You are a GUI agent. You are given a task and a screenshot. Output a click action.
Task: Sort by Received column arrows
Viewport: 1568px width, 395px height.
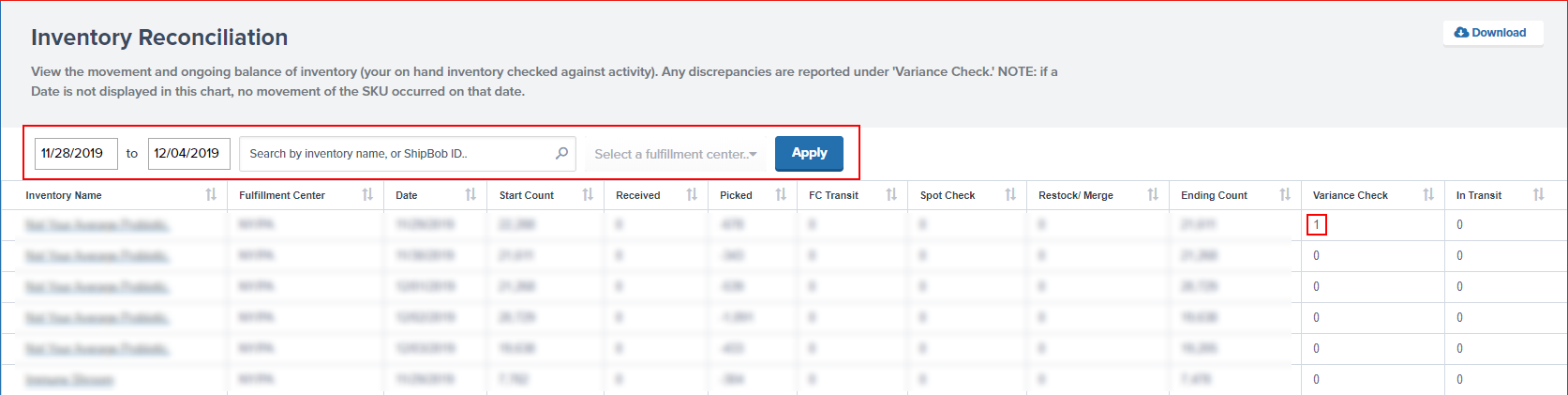(x=692, y=195)
